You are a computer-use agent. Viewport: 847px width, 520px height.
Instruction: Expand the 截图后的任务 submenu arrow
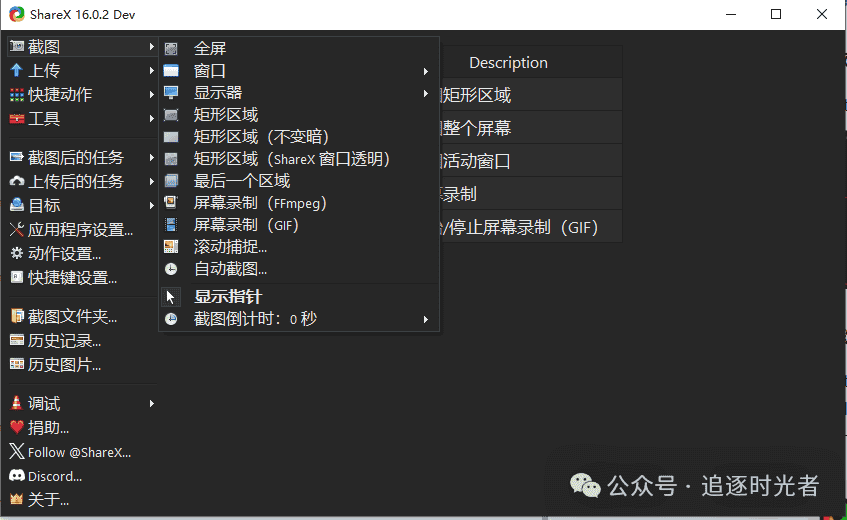[152, 157]
